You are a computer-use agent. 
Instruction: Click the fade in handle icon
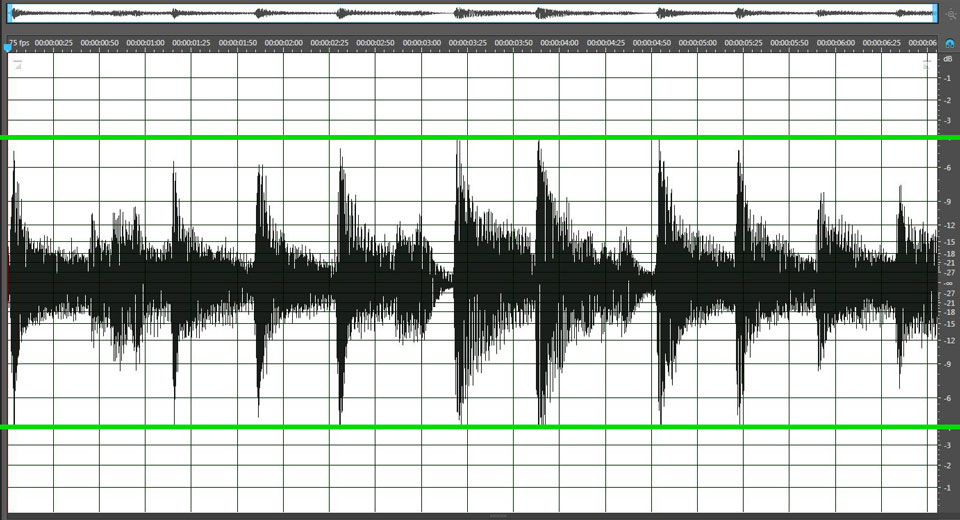click(x=18, y=64)
